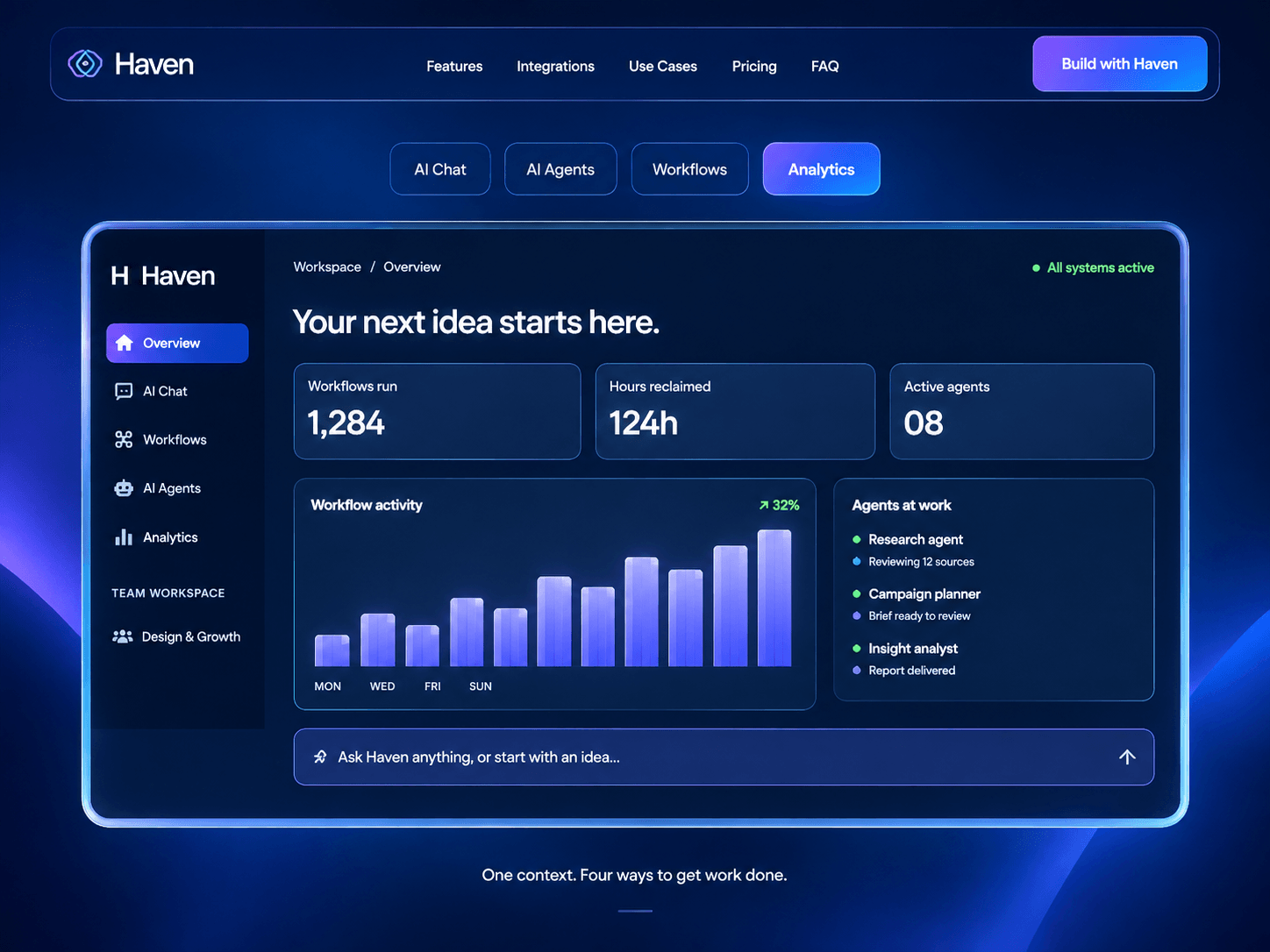Image resolution: width=1270 pixels, height=952 pixels.
Task: Click the "Agents at work" panel title
Action: (x=902, y=505)
